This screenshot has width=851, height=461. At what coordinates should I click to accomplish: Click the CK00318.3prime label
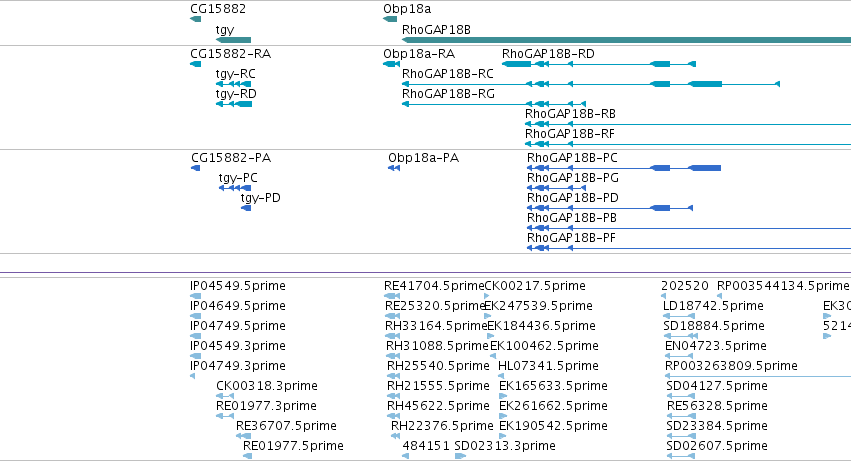click(266, 387)
